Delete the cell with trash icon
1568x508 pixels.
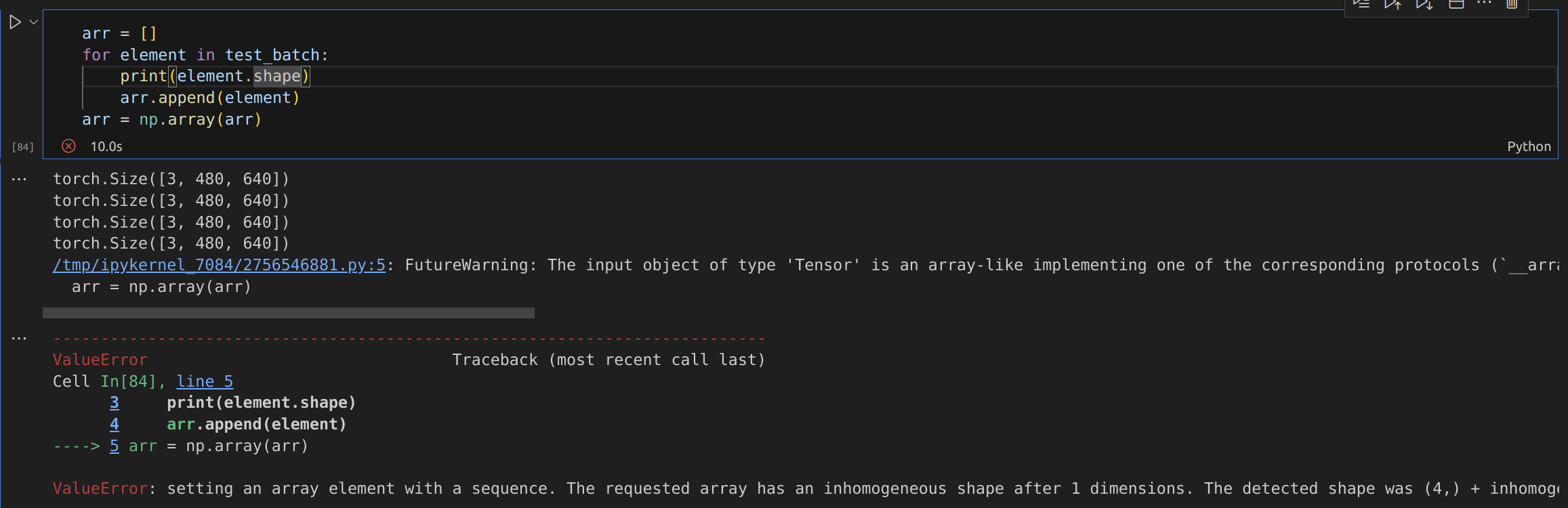coord(1512,4)
